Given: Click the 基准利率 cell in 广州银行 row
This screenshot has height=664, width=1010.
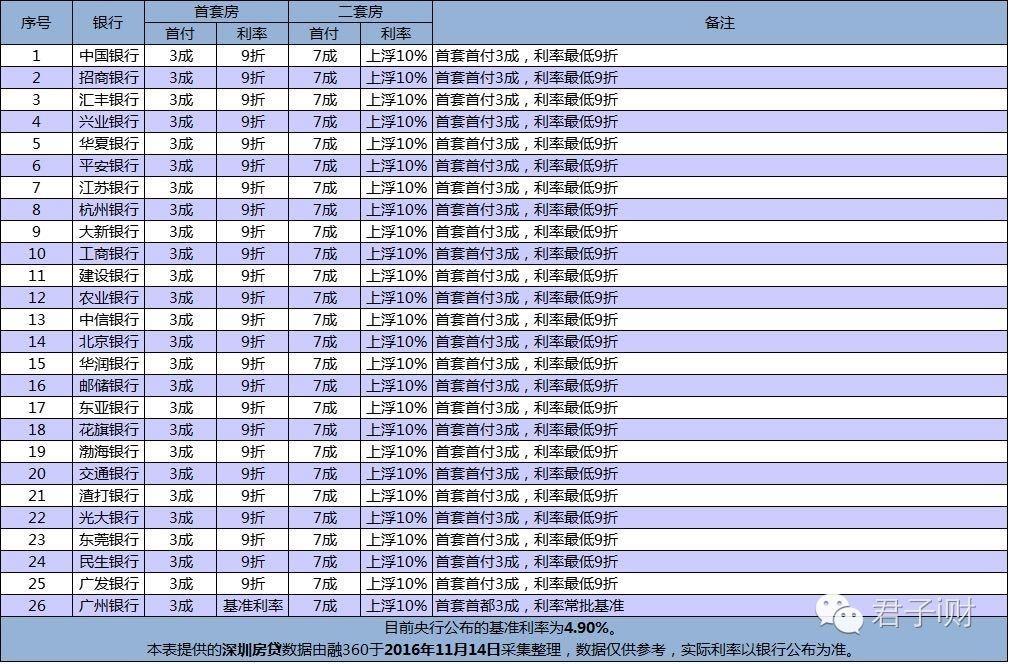Looking at the screenshot, I should [x=252, y=606].
